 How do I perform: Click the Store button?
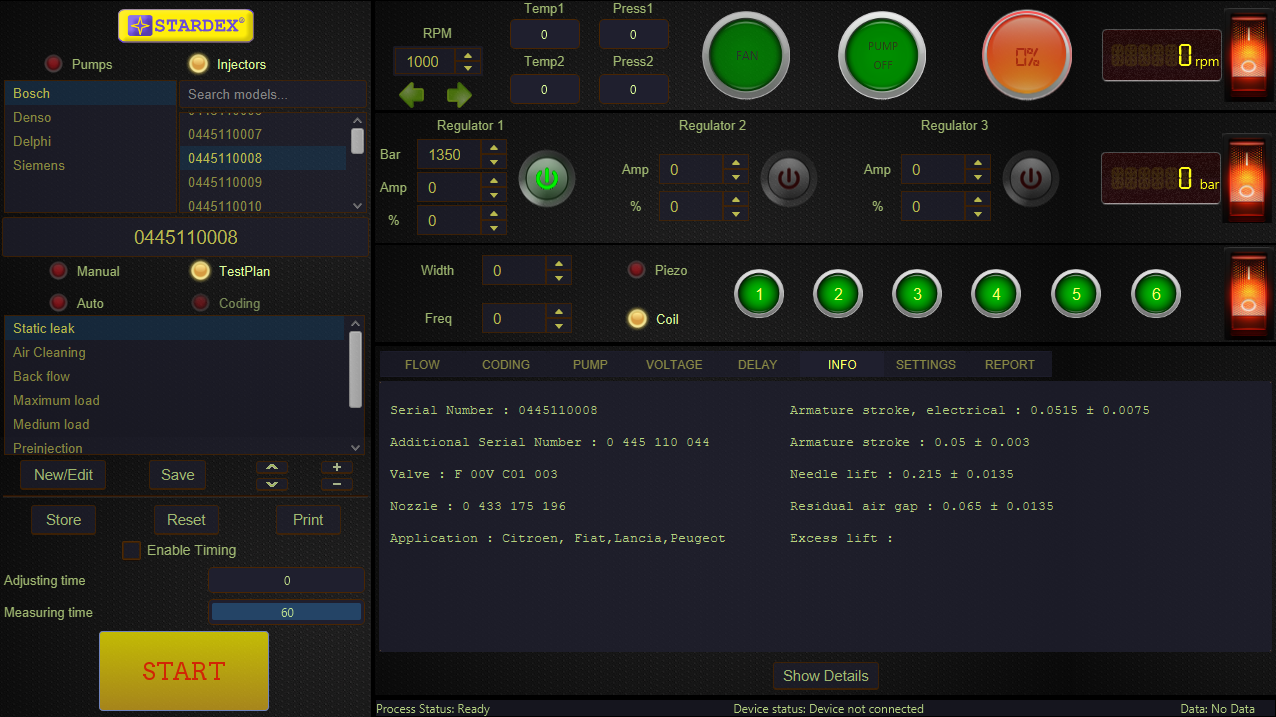[x=63, y=520]
